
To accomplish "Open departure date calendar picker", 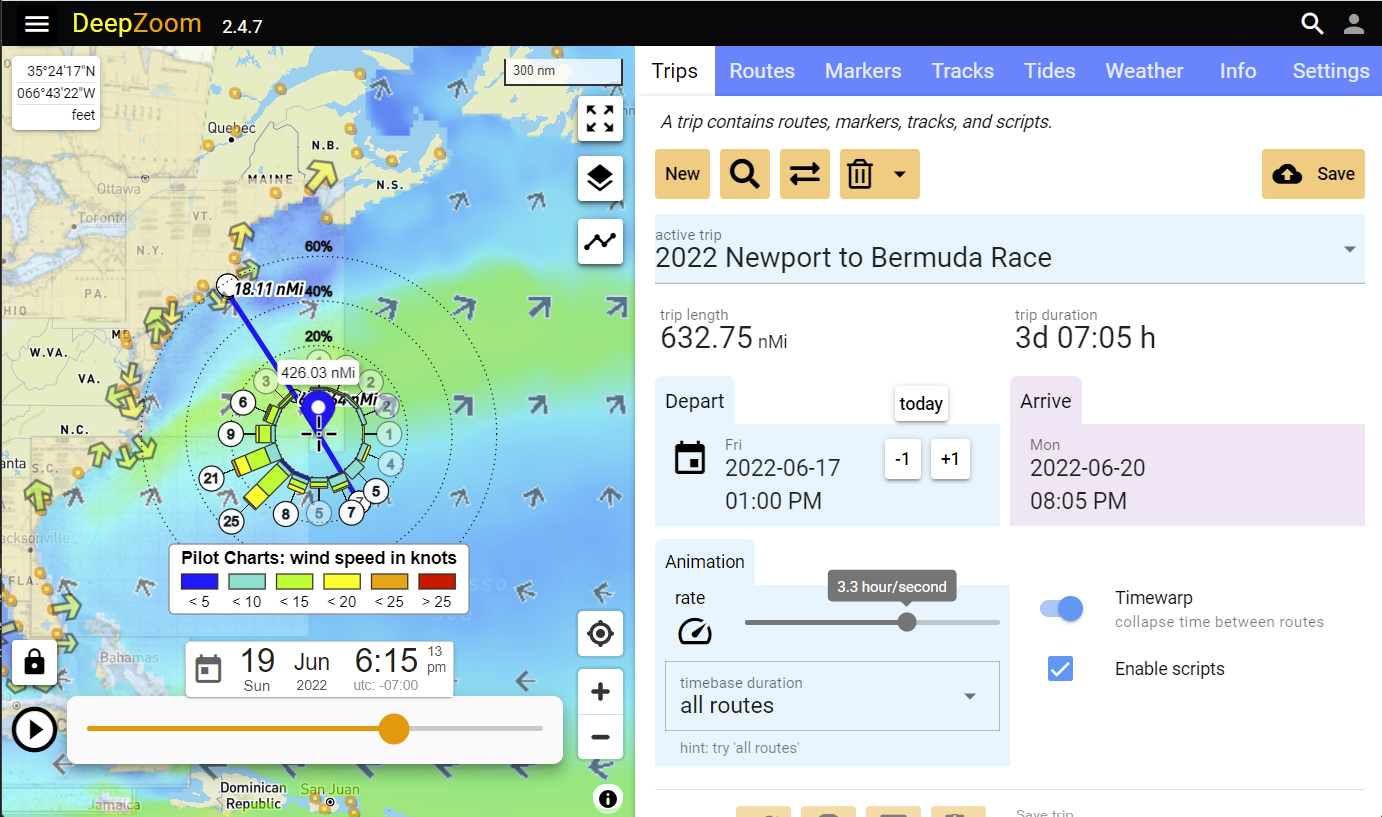I will (x=690, y=459).
